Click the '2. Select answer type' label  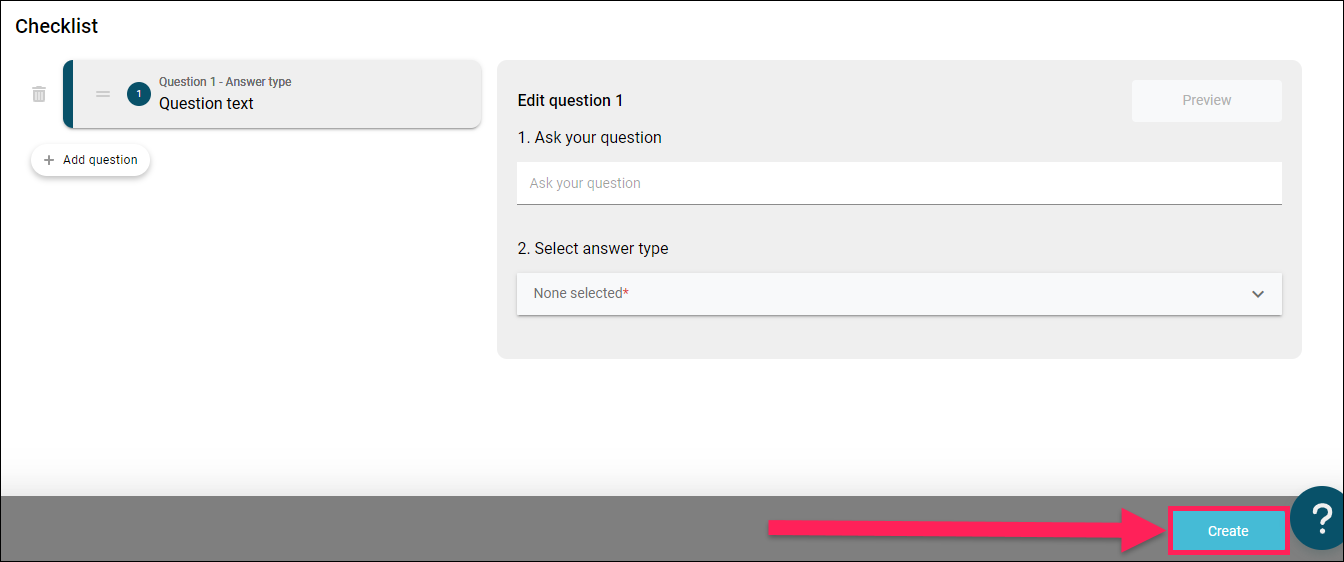(x=593, y=248)
